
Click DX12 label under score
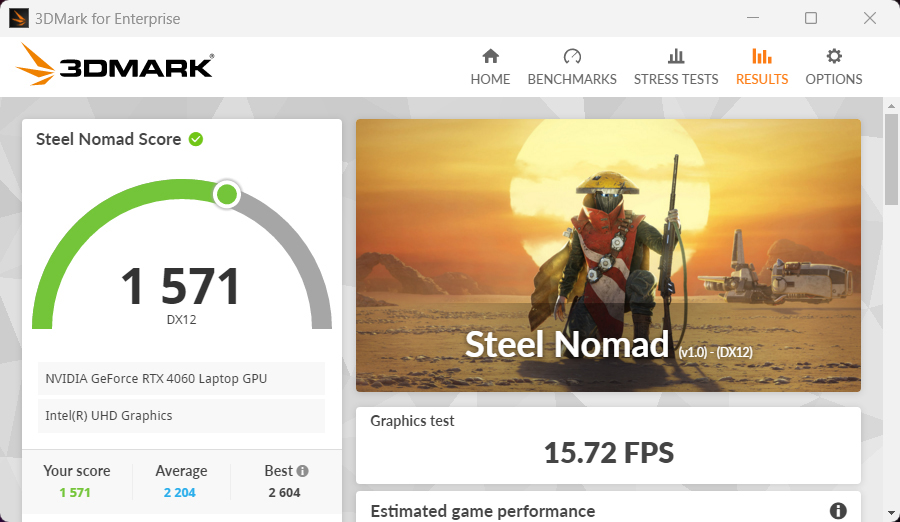pyautogui.click(x=181, y=320)
